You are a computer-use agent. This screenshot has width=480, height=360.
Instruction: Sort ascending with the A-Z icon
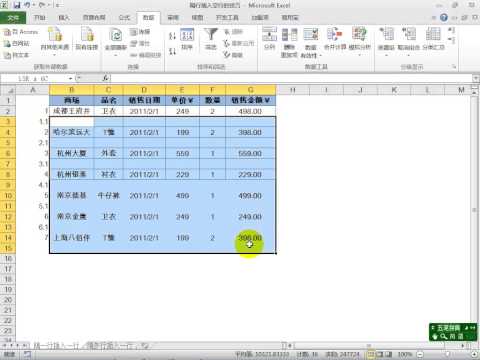pyautogui.click(x=172, y=36)
